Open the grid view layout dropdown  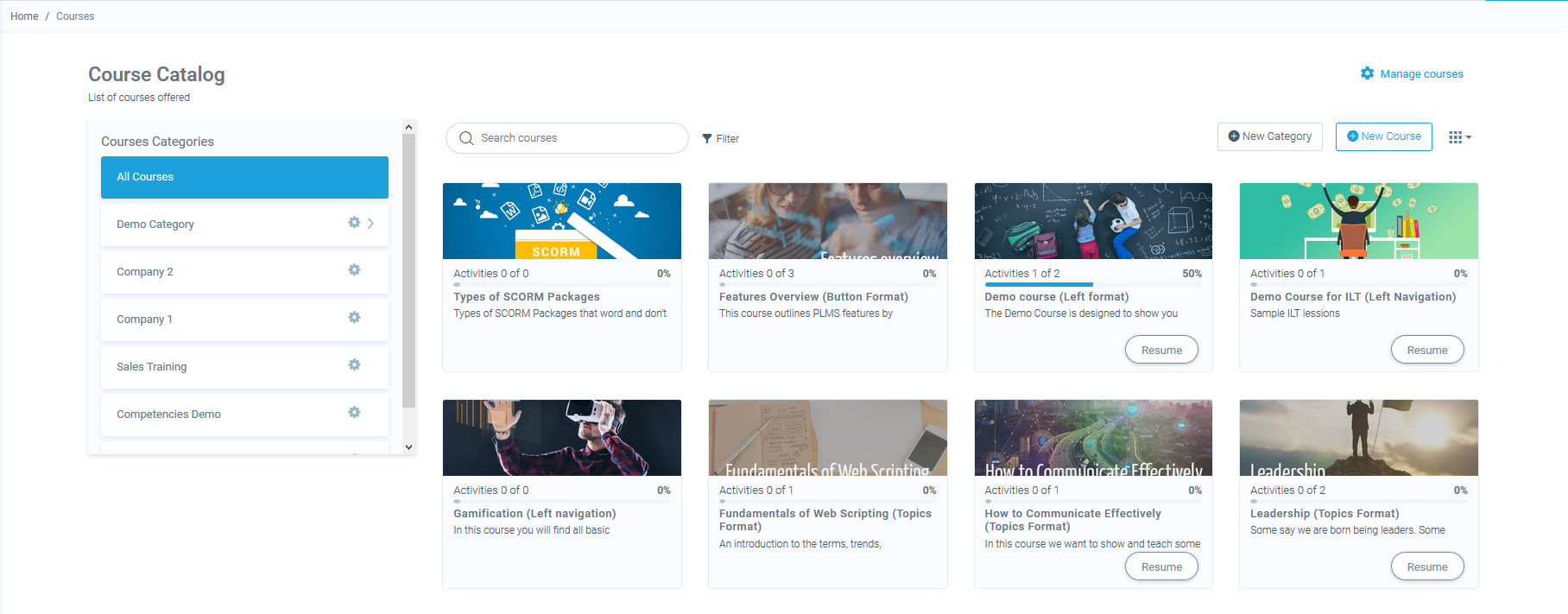[1459, 137]
